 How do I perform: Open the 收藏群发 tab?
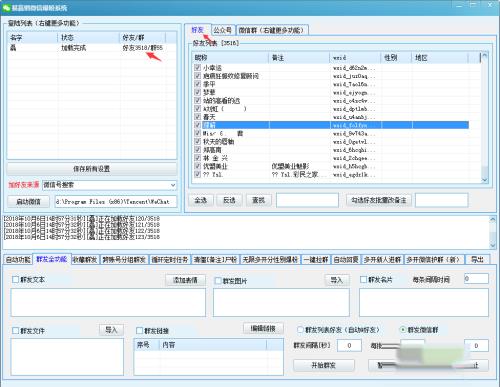[x=85, y=260]
